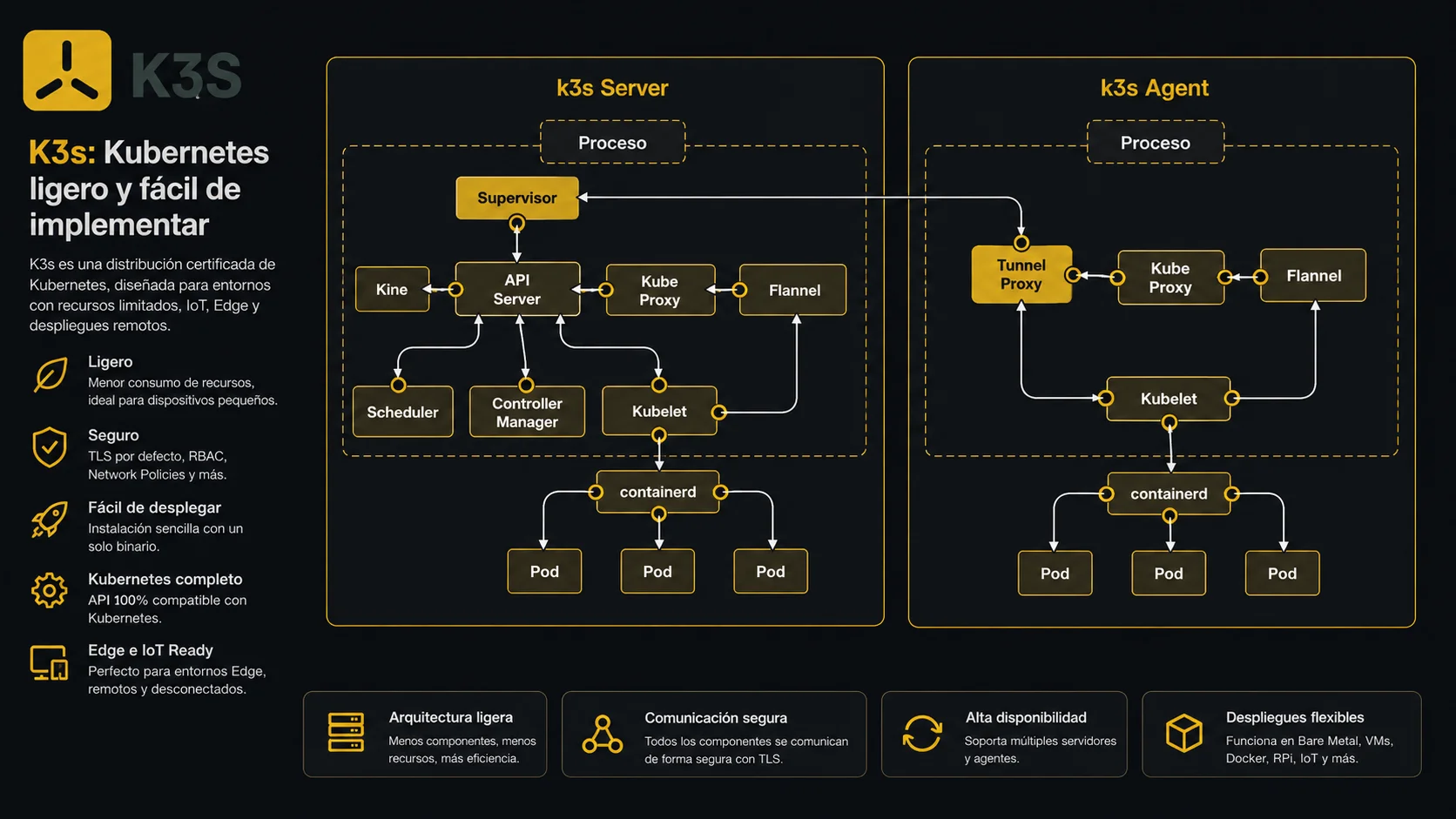Image resolution: width=1456 pixels, height=819 pixels.
Task: Click the devices icon for Edge e IoT Ready
Action: click(x=49, y=663)
